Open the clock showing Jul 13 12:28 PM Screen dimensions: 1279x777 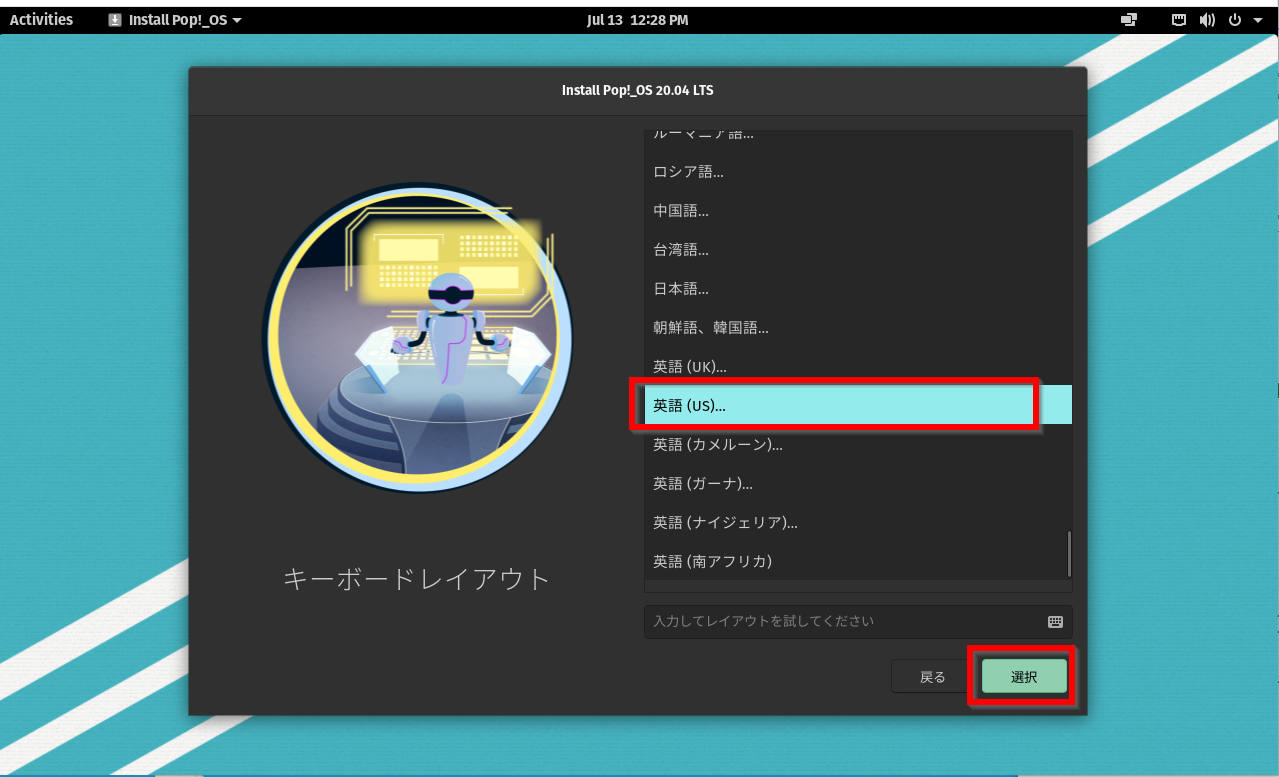coord(638,20)
